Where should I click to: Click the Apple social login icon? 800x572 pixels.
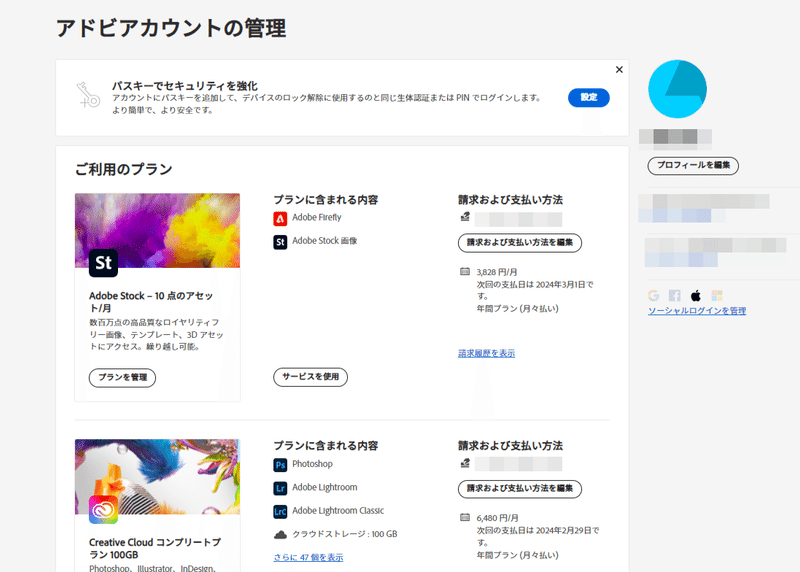point(695,295)
